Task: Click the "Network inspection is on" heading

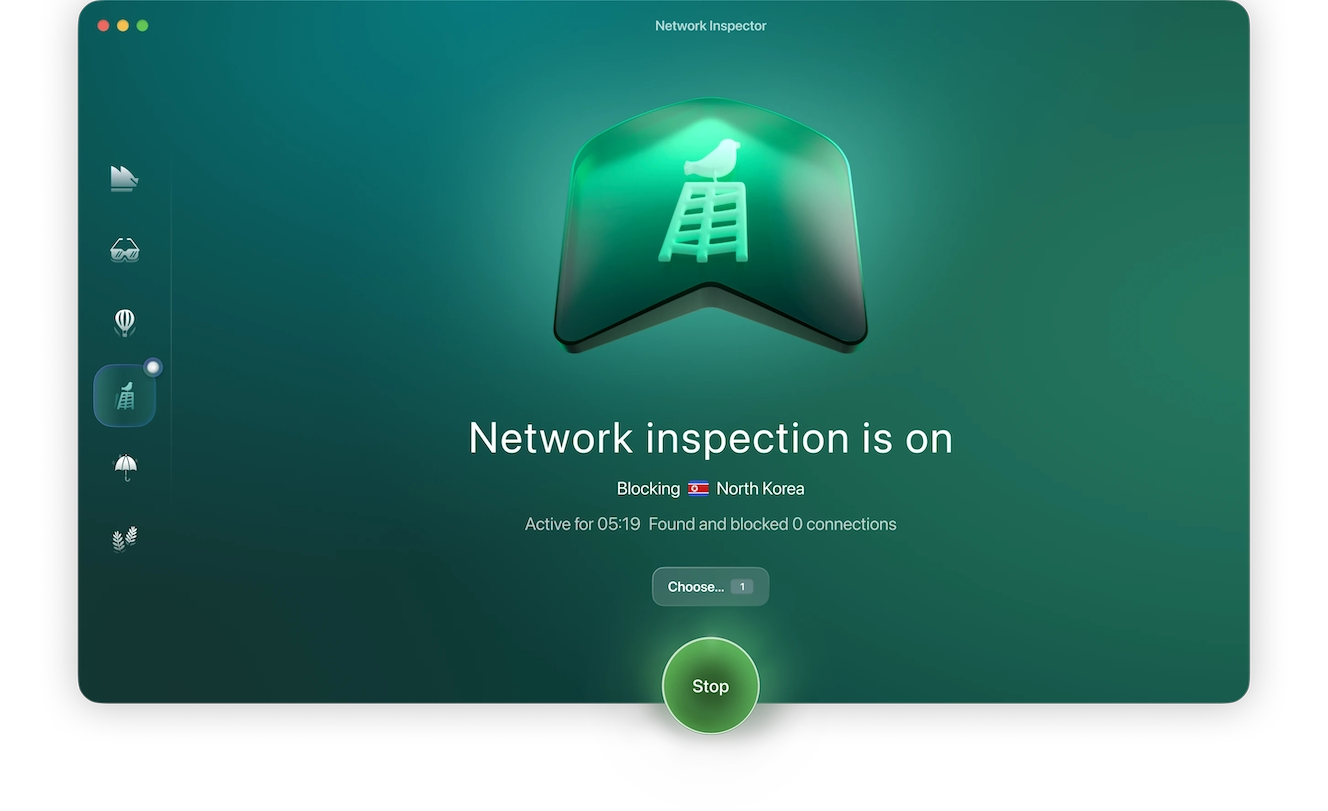Action: coord(710,438)
